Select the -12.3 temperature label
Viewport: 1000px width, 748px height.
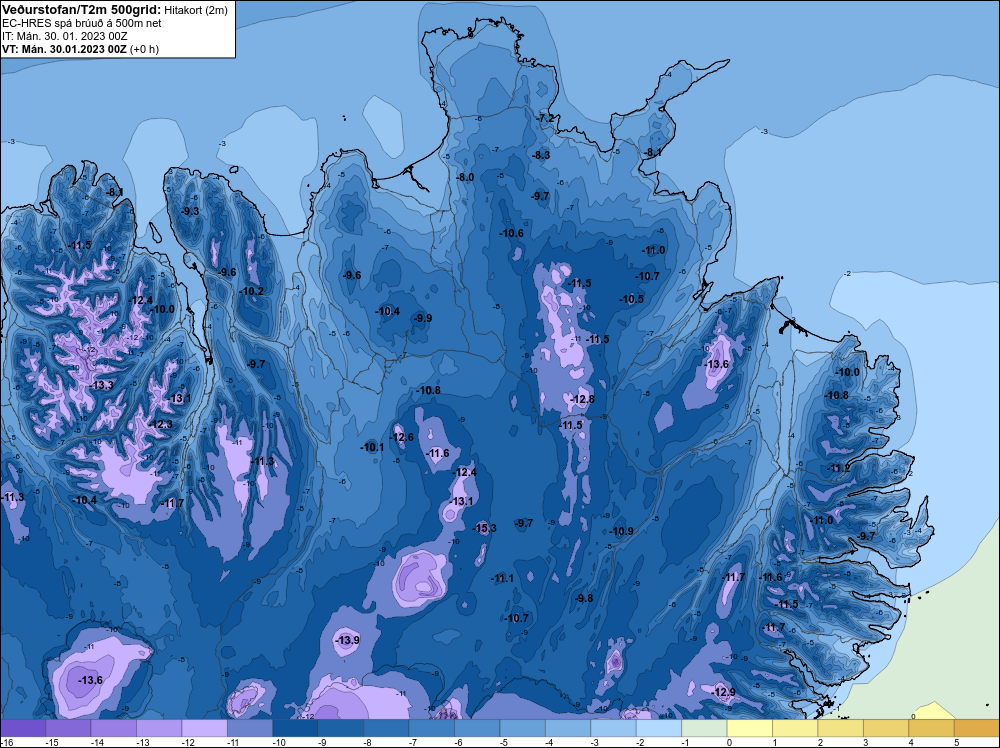160,425
